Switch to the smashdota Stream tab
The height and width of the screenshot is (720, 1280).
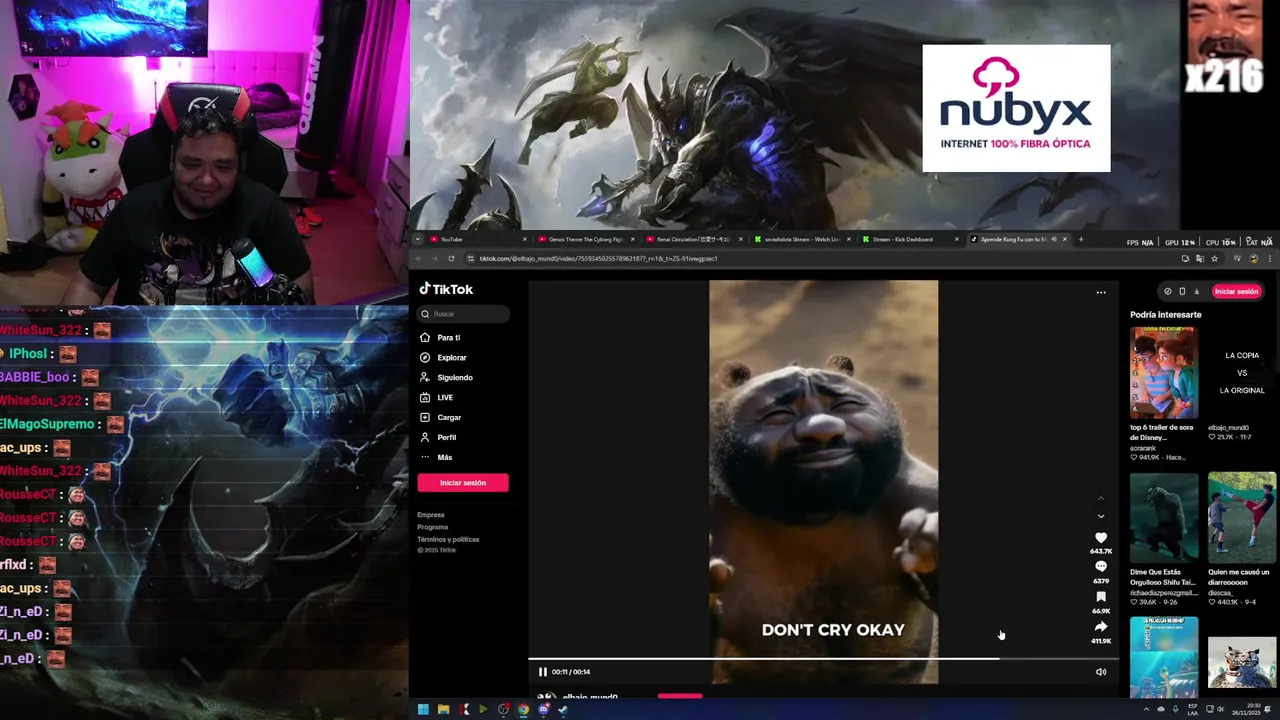pyautogui.click(x=801, y=239)
